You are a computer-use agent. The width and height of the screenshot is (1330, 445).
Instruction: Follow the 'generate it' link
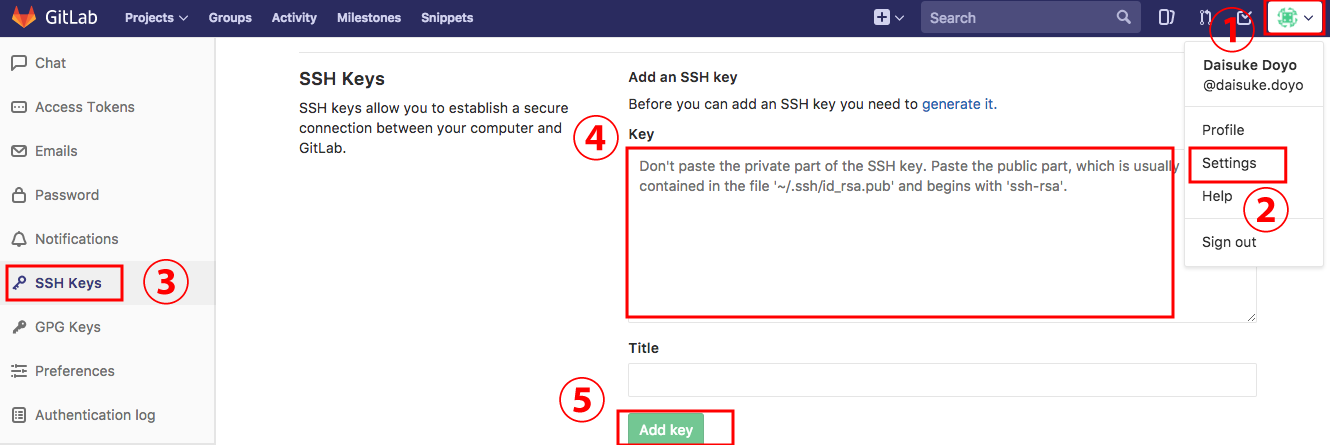point(958,104)
